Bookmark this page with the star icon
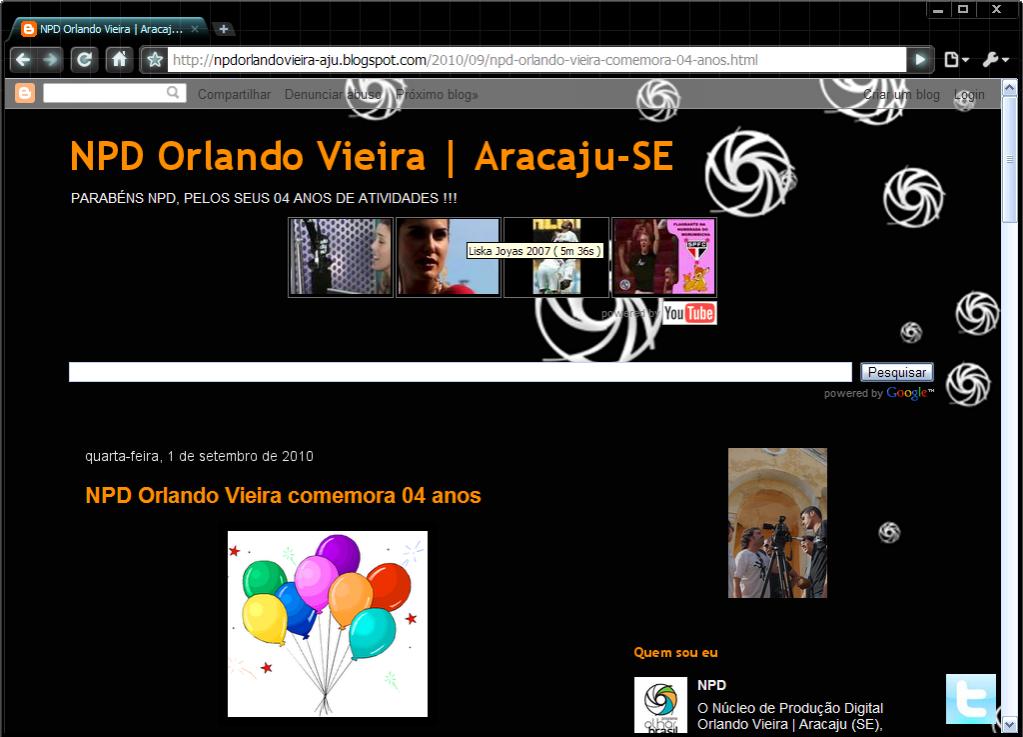 [154, 60]
